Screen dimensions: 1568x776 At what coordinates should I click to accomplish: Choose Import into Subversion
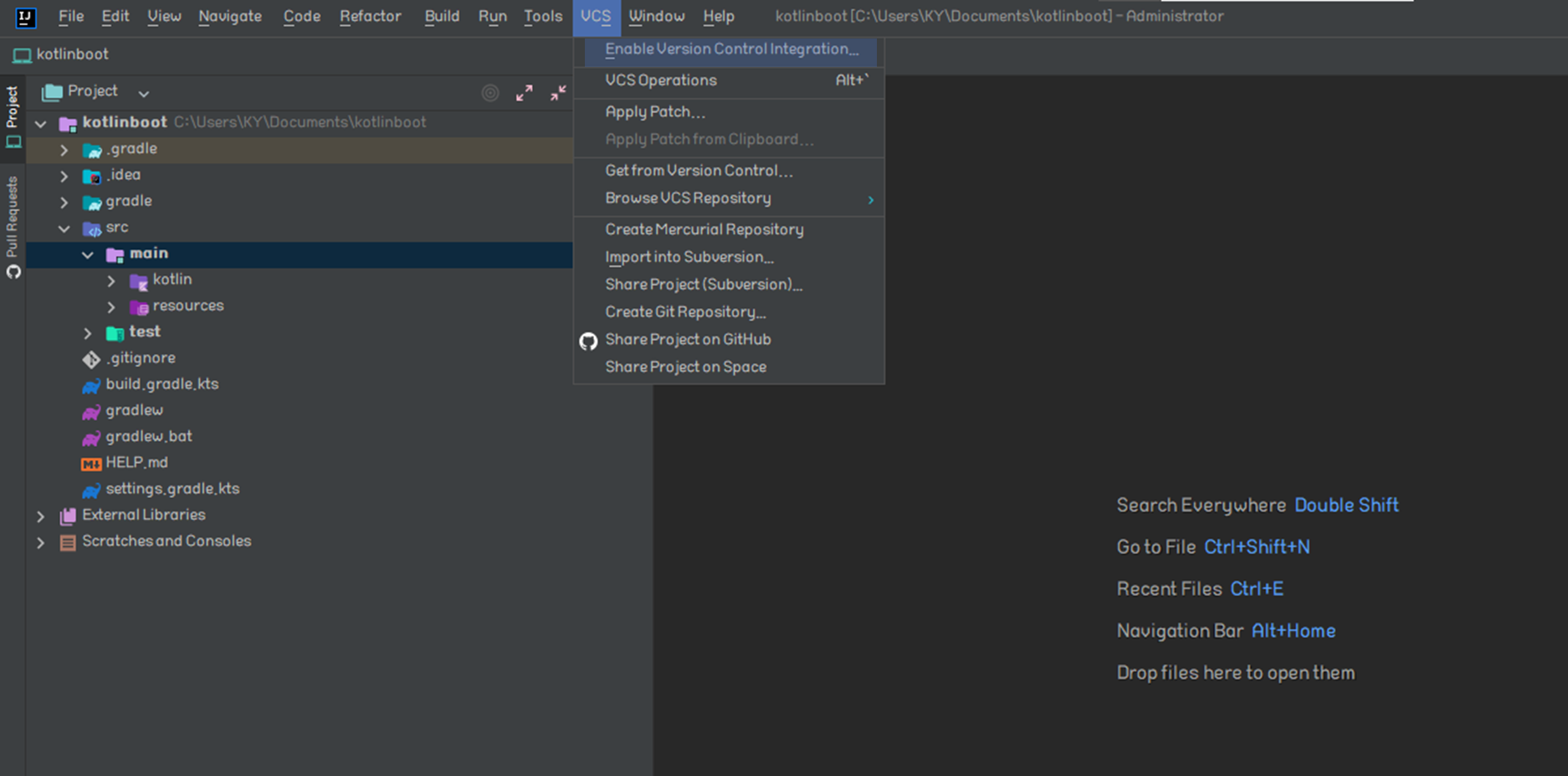click(x=729, y=257)
